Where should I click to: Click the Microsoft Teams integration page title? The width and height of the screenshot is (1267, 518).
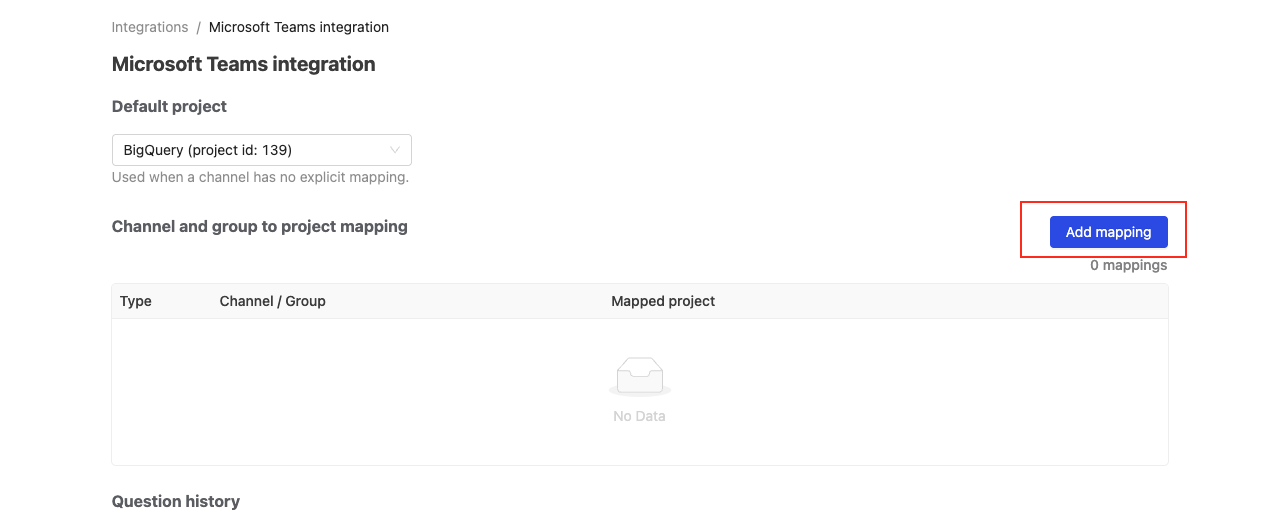click(x=244, y=64)
